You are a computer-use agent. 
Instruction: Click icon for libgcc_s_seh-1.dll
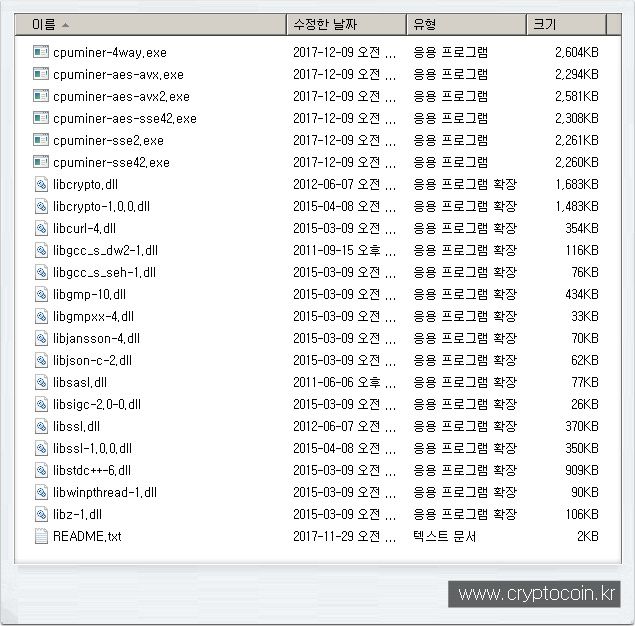coord(41,272)
